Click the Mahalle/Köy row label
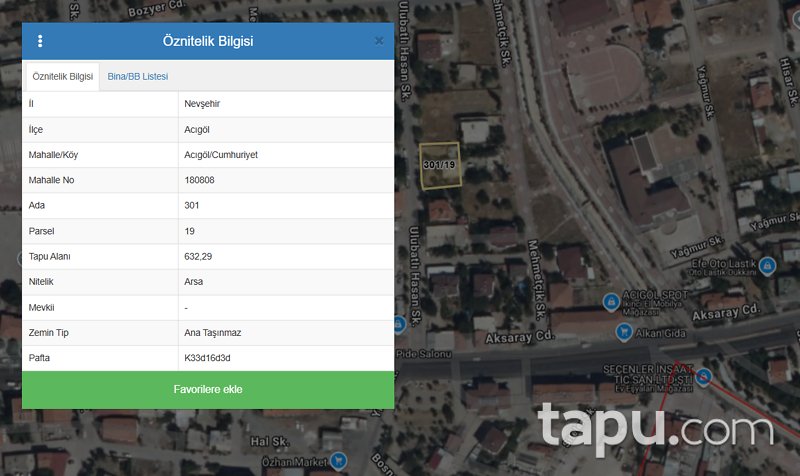 click(53, 155)
